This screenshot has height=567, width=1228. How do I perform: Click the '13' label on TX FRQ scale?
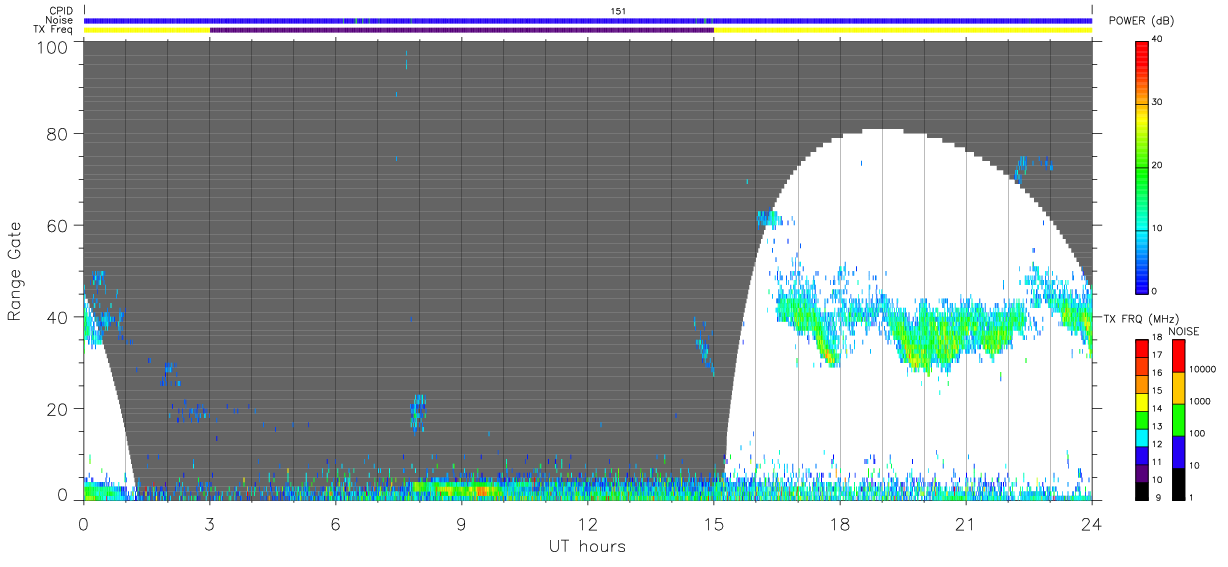(1157, 426)
